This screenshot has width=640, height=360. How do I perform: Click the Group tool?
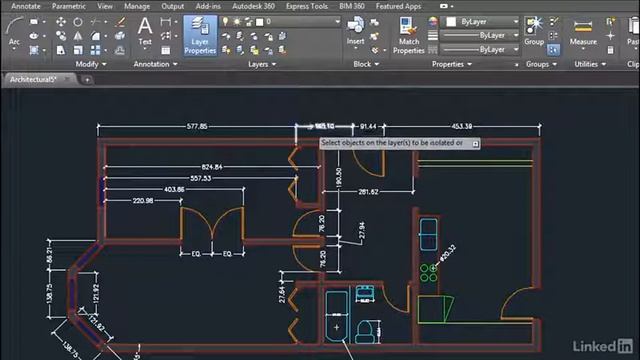[534, 31]
